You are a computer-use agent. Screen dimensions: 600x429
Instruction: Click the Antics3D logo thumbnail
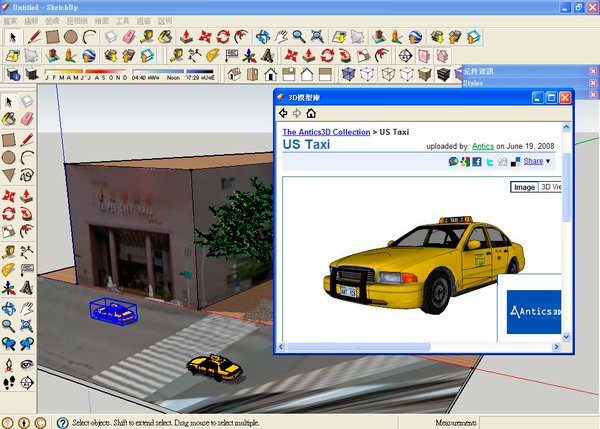pos(533,312)
